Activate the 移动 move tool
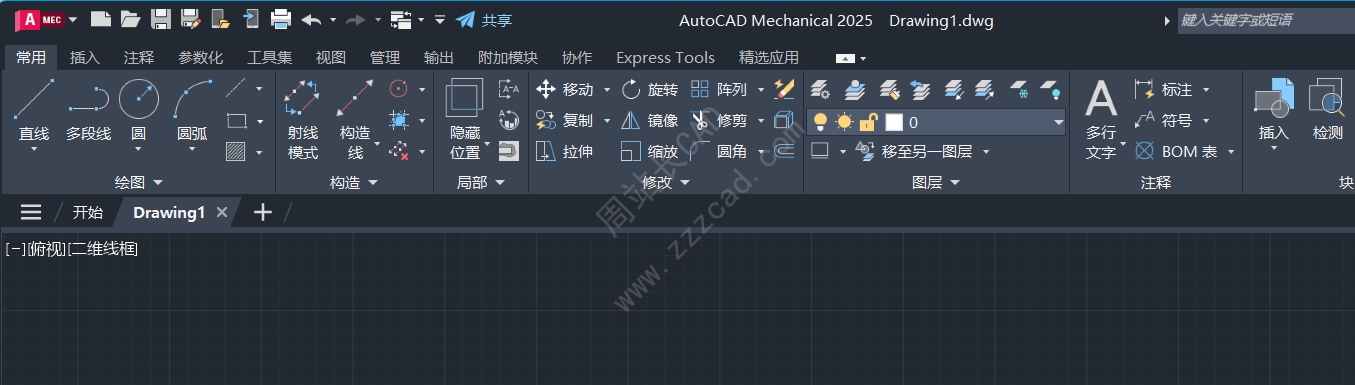 click(x=565, y=90)
